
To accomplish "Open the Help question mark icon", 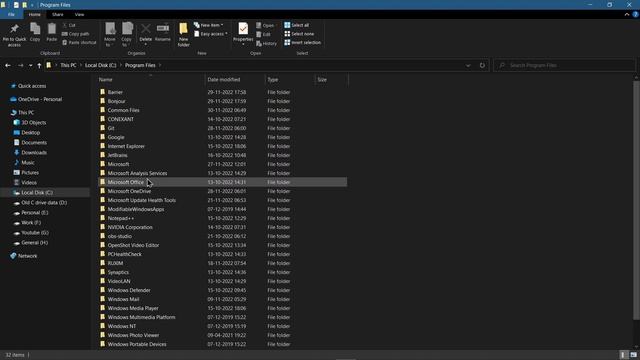I will tap(635, 14).
